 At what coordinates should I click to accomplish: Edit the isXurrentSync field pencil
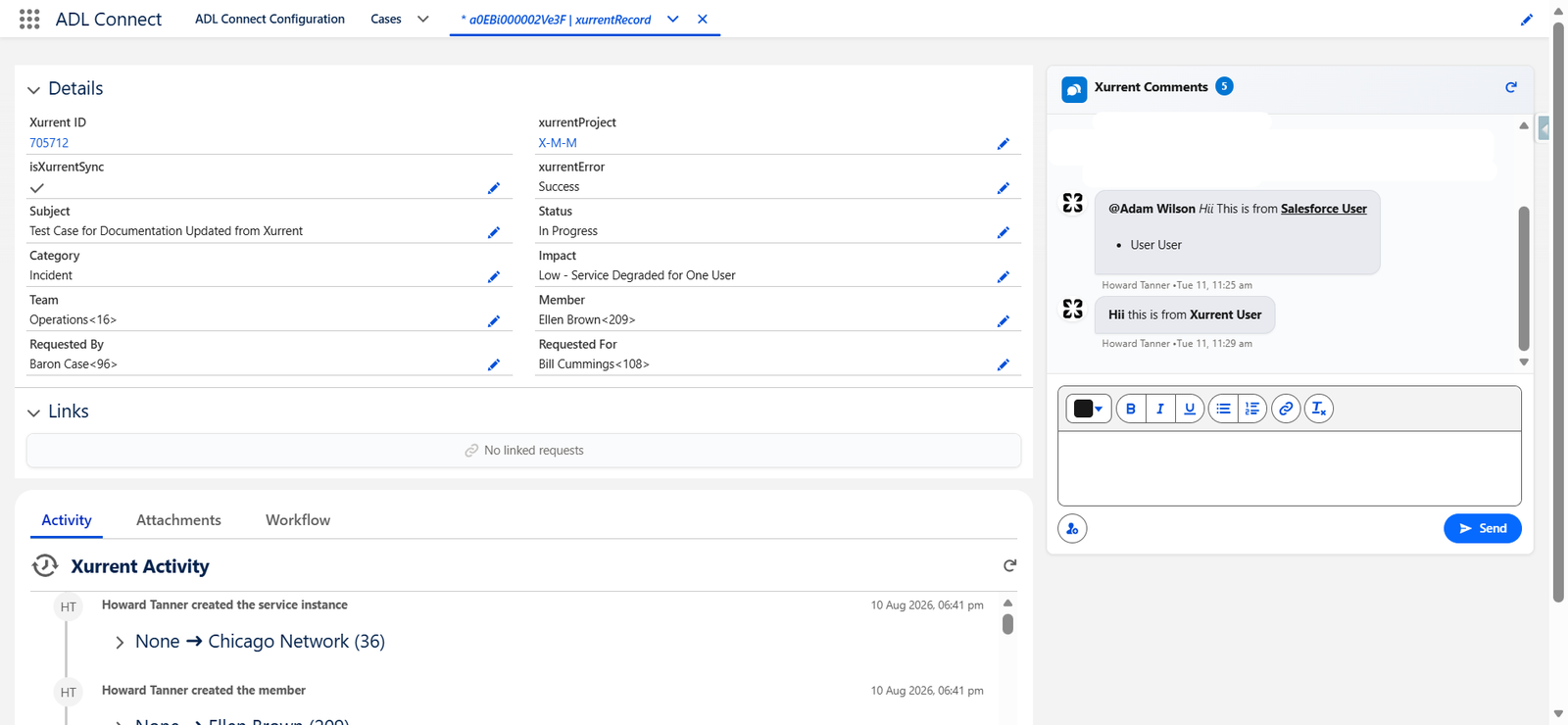(494, 188)
